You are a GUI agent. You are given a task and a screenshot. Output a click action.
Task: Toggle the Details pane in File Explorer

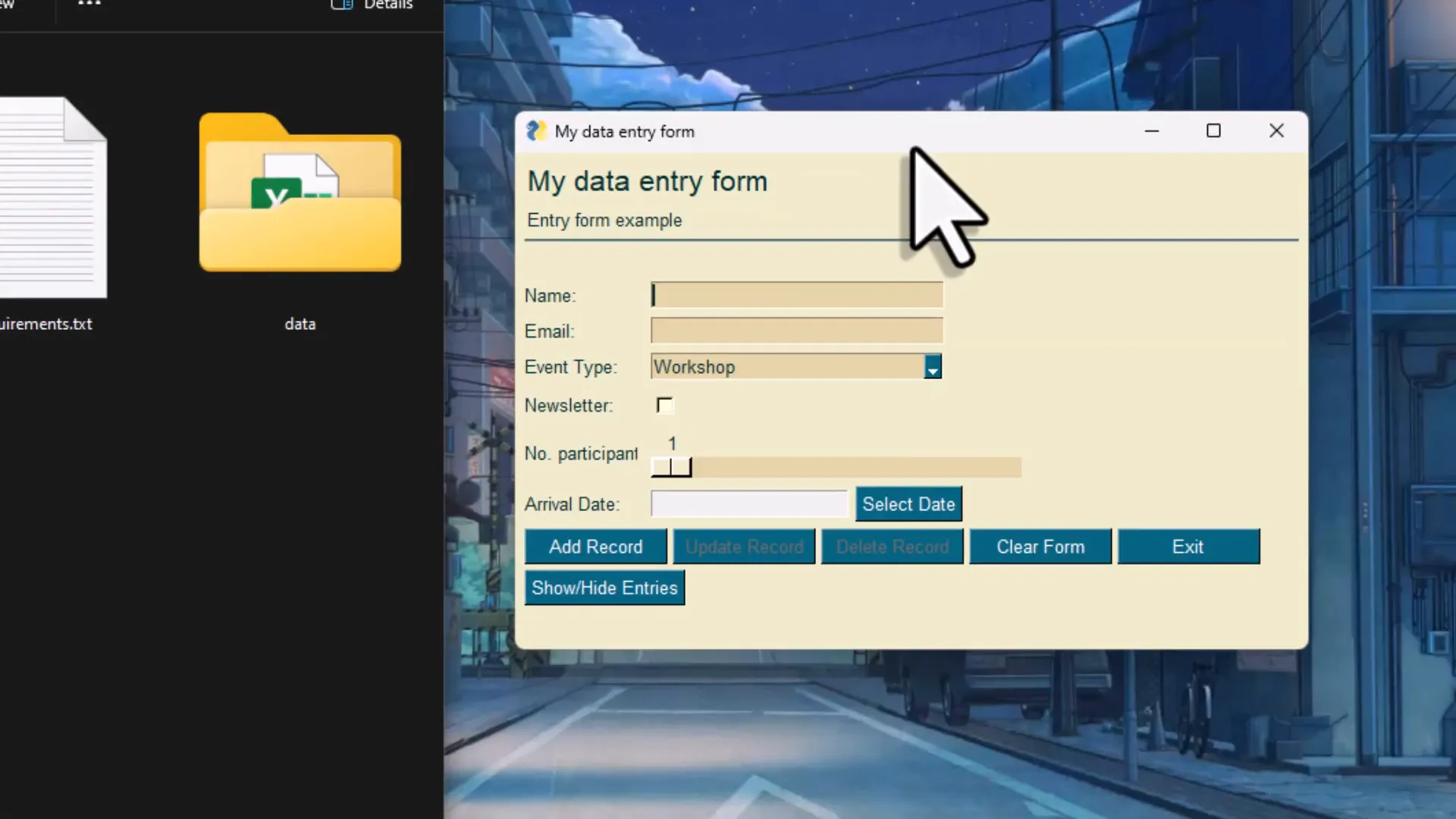(x=371, y=5)
